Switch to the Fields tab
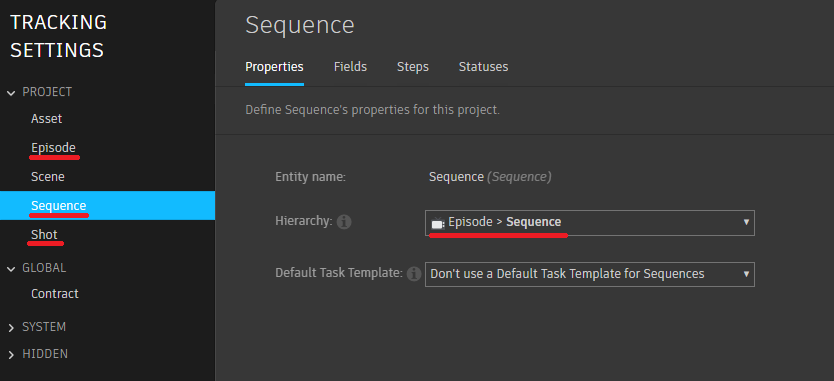Screen dimensions: 834x381 tap(351, 67)
